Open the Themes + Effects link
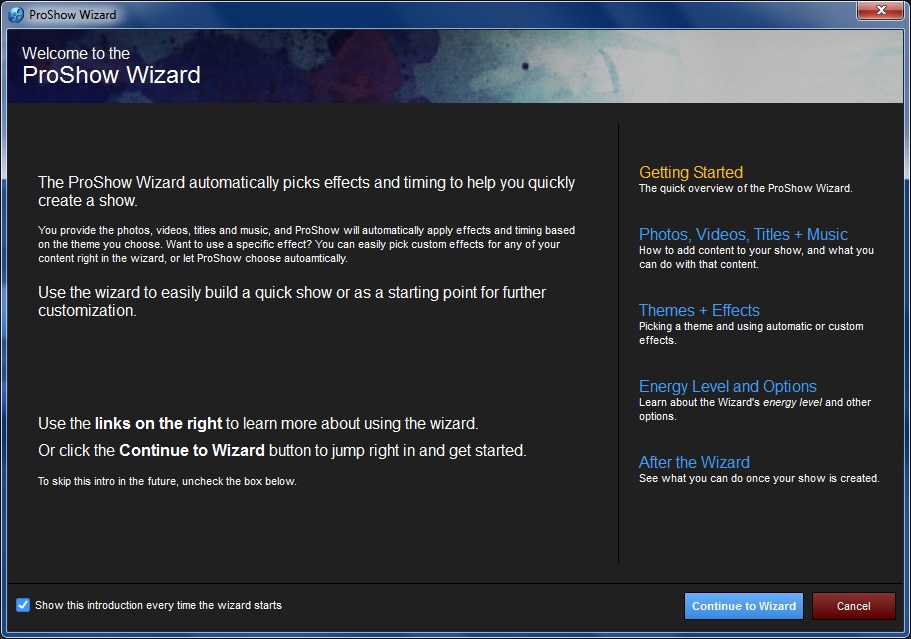The width and height of the screenshot is (911, 639). click(699, 310)
